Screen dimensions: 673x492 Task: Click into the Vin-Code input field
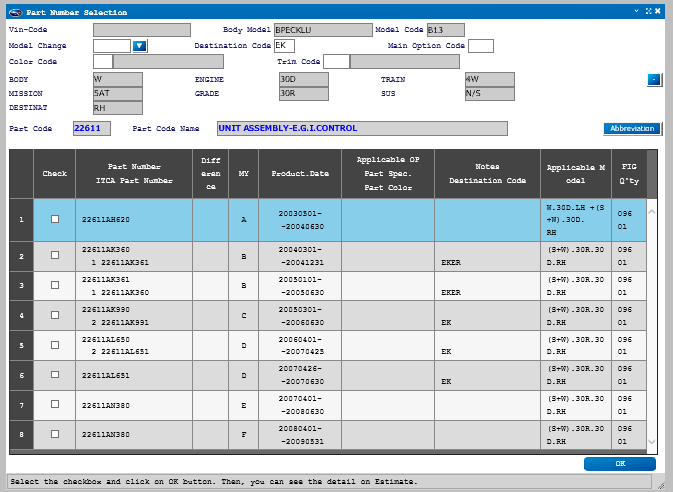[141, 30]
